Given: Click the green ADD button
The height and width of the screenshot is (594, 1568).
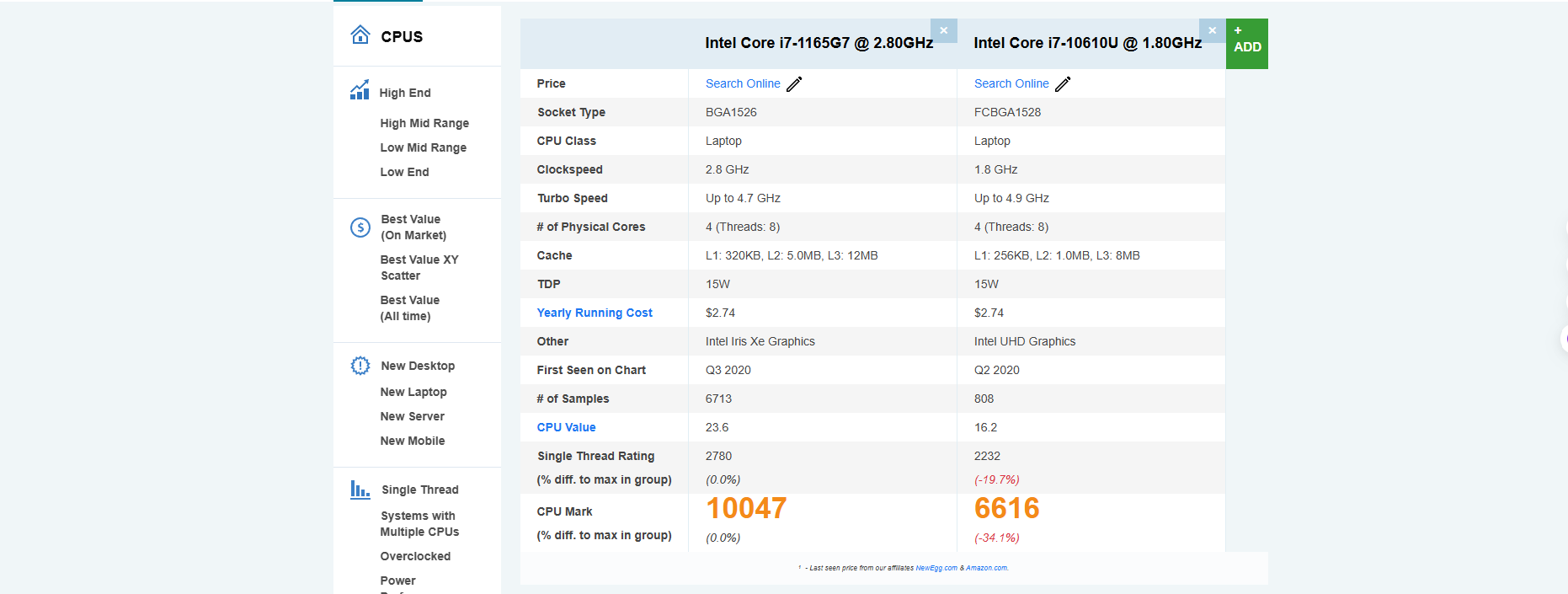Looking at the screenshot, I should (x=1247, y=44).
